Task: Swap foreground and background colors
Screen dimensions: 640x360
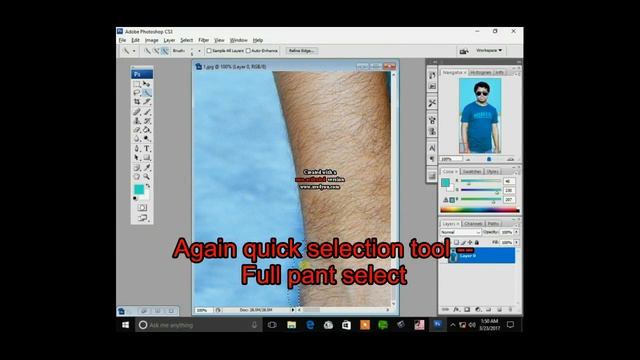Action: [x=148, y=186]
